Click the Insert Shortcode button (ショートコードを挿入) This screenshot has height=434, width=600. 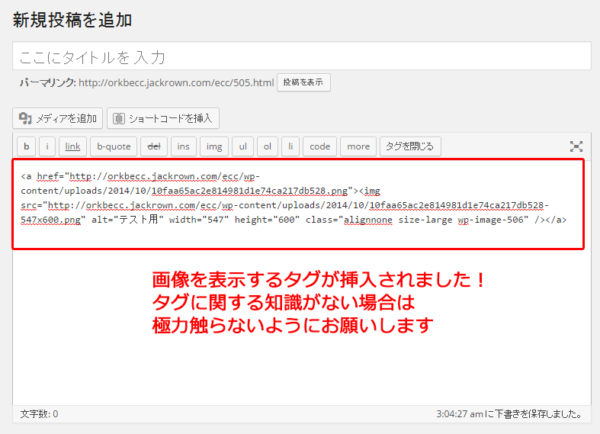tap(163, 118)
